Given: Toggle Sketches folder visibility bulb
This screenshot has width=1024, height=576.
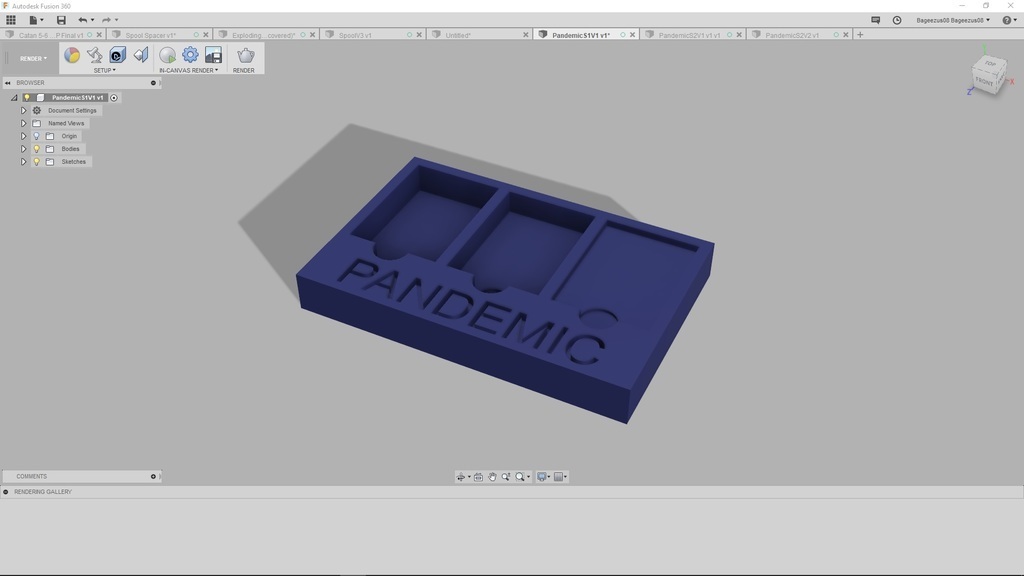Looking at the screenshot, I should point(37,162).
